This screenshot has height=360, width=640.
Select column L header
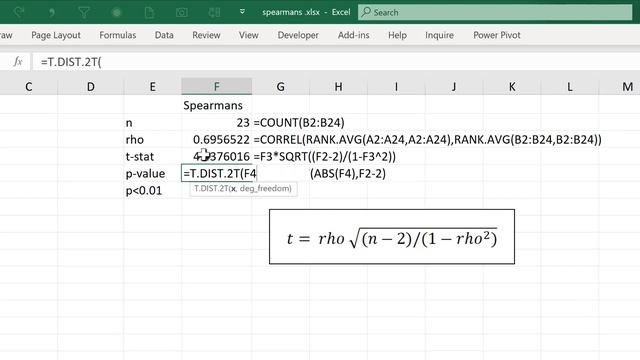[570, 87]
